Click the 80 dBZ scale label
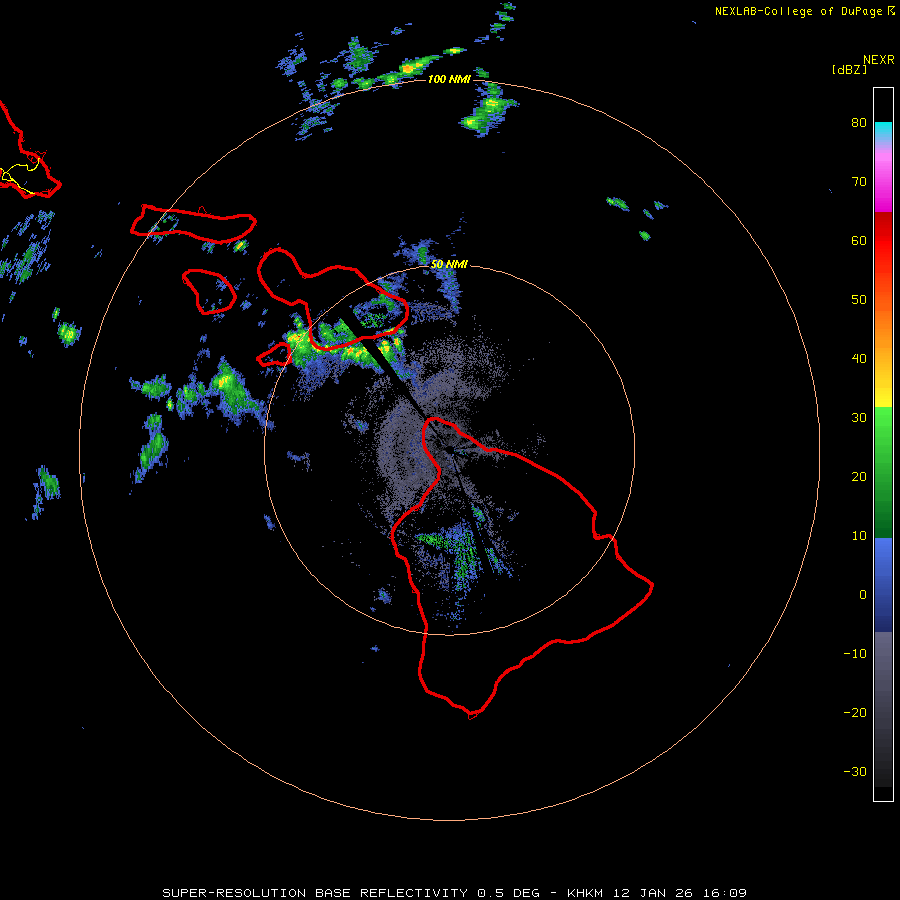This screenshot has height=900, width=900. pos(859,122)
